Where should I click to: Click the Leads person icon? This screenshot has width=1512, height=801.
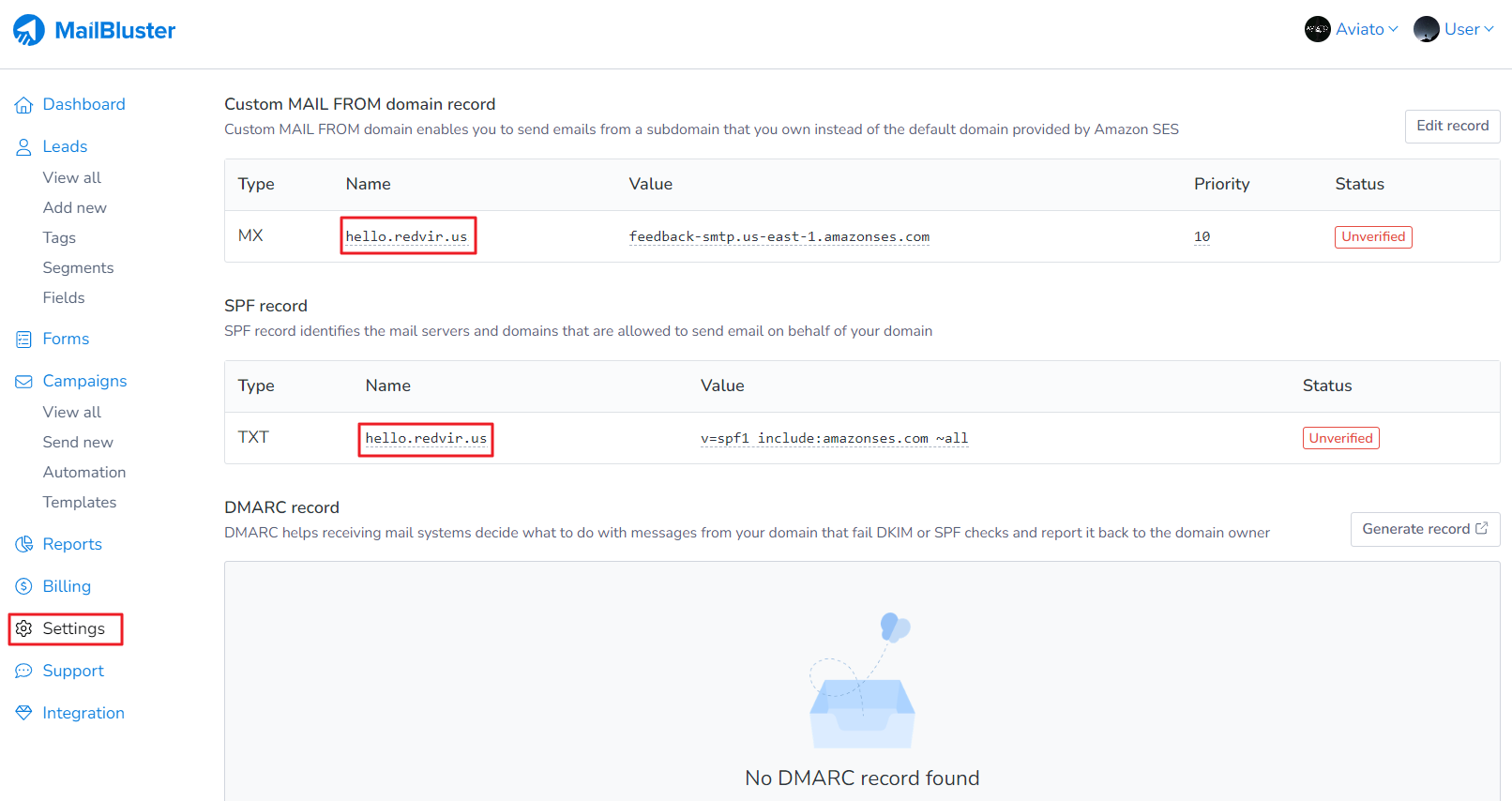23,147
